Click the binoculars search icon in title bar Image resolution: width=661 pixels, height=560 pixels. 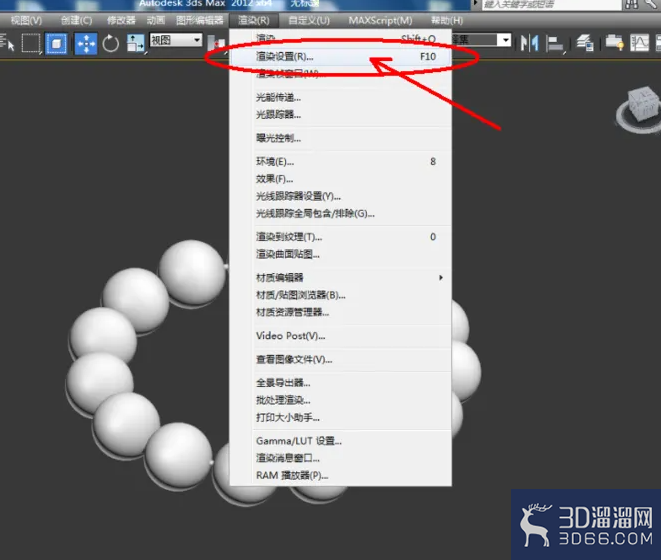click(x=632, y=5)
